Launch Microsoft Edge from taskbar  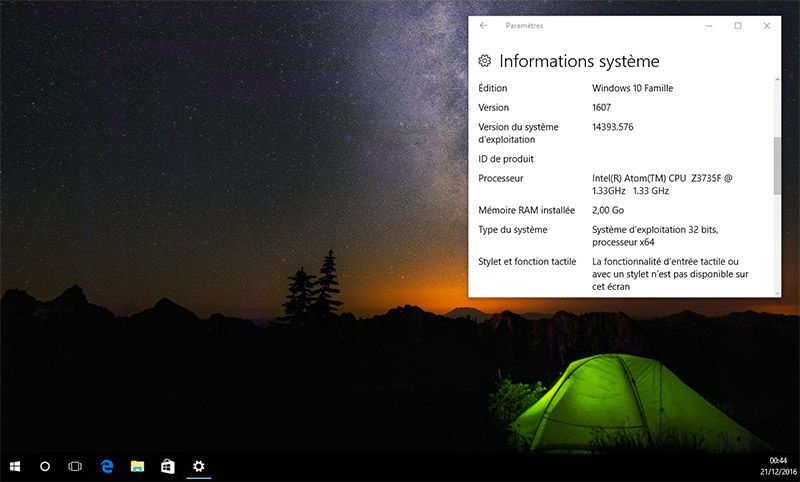107,466
